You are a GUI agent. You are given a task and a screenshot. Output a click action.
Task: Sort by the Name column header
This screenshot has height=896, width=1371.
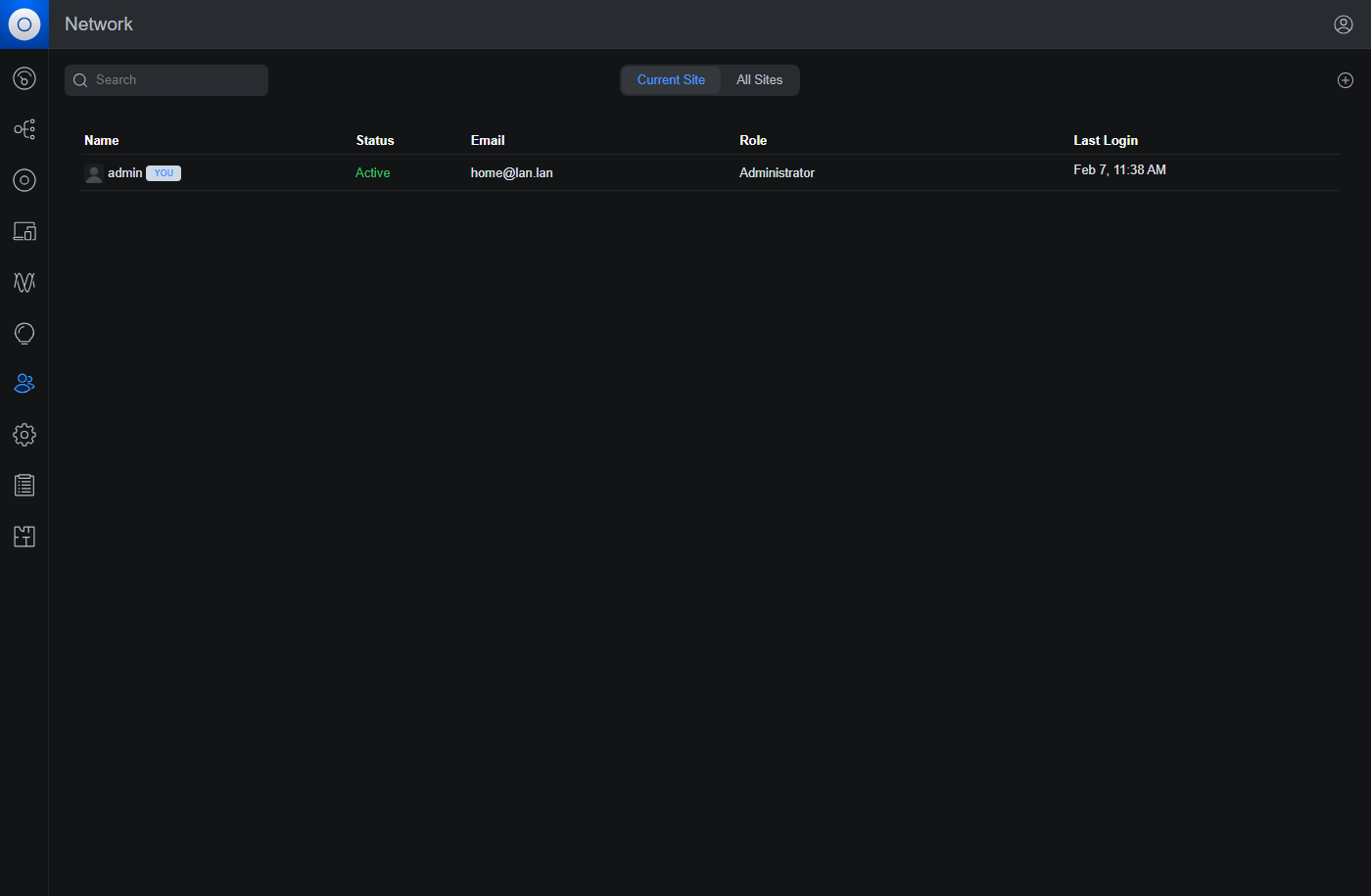(102, 140)
